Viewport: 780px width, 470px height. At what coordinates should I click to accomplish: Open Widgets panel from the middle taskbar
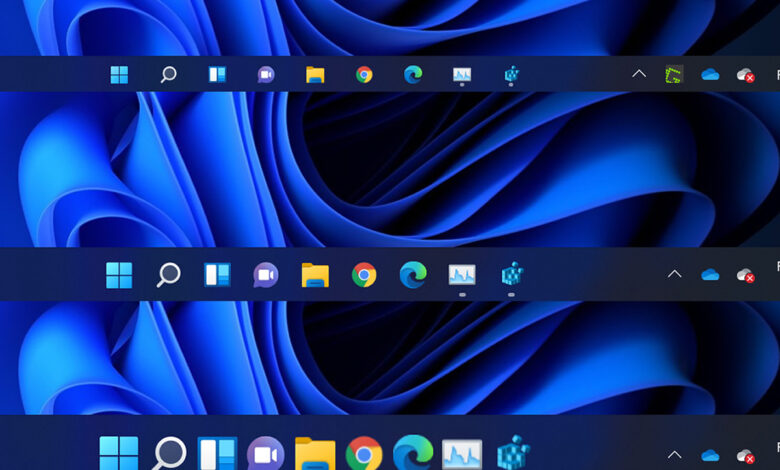217,274
